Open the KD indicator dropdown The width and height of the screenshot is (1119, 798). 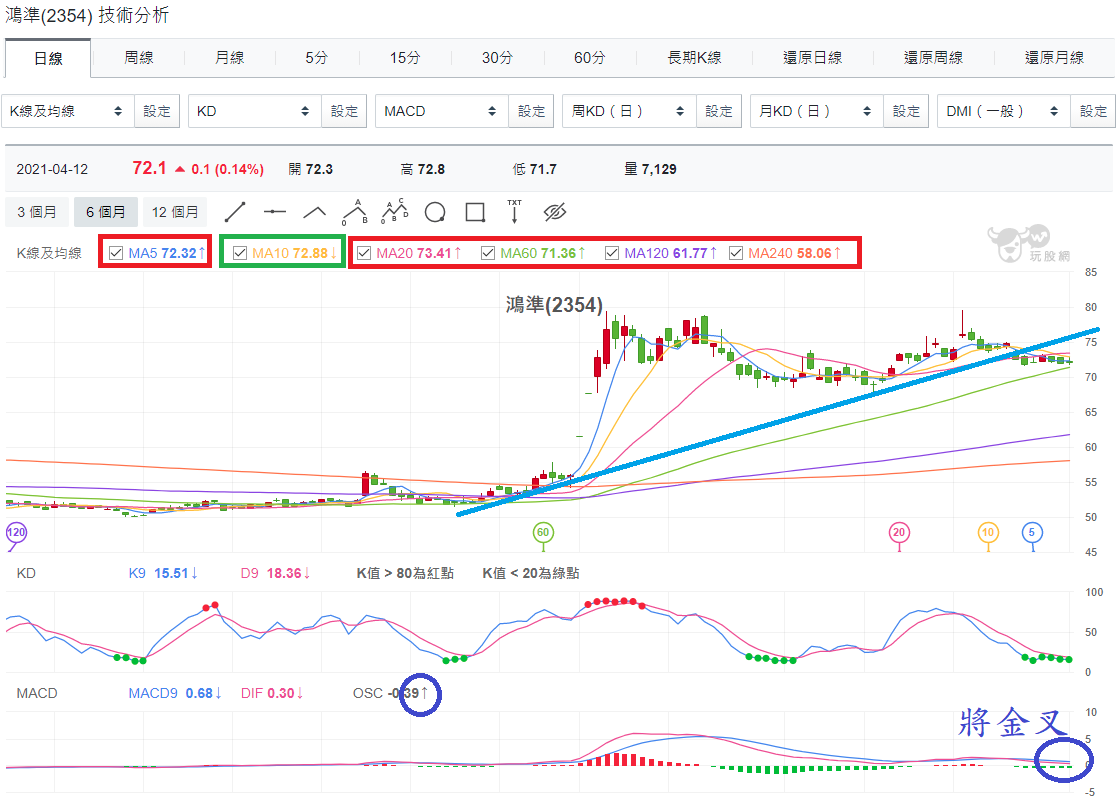click(x=255, y=111)
